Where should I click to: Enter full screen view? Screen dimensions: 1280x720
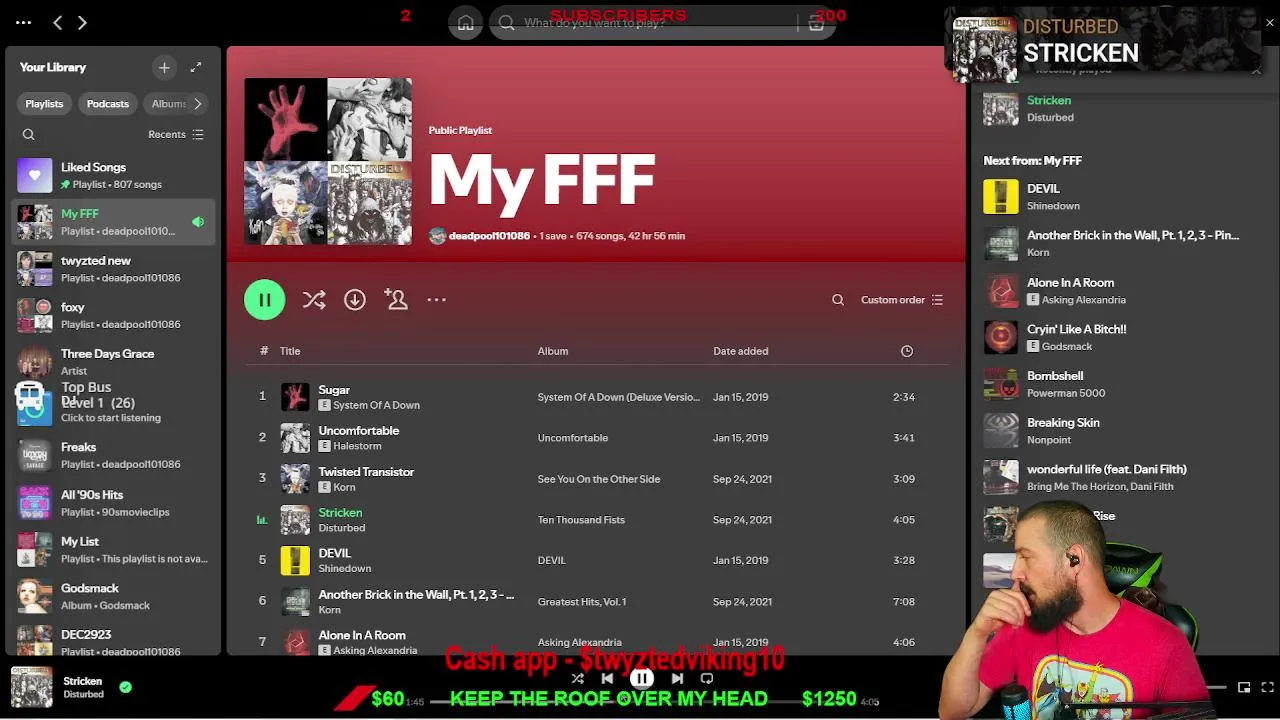click(x=1267, y=687)
